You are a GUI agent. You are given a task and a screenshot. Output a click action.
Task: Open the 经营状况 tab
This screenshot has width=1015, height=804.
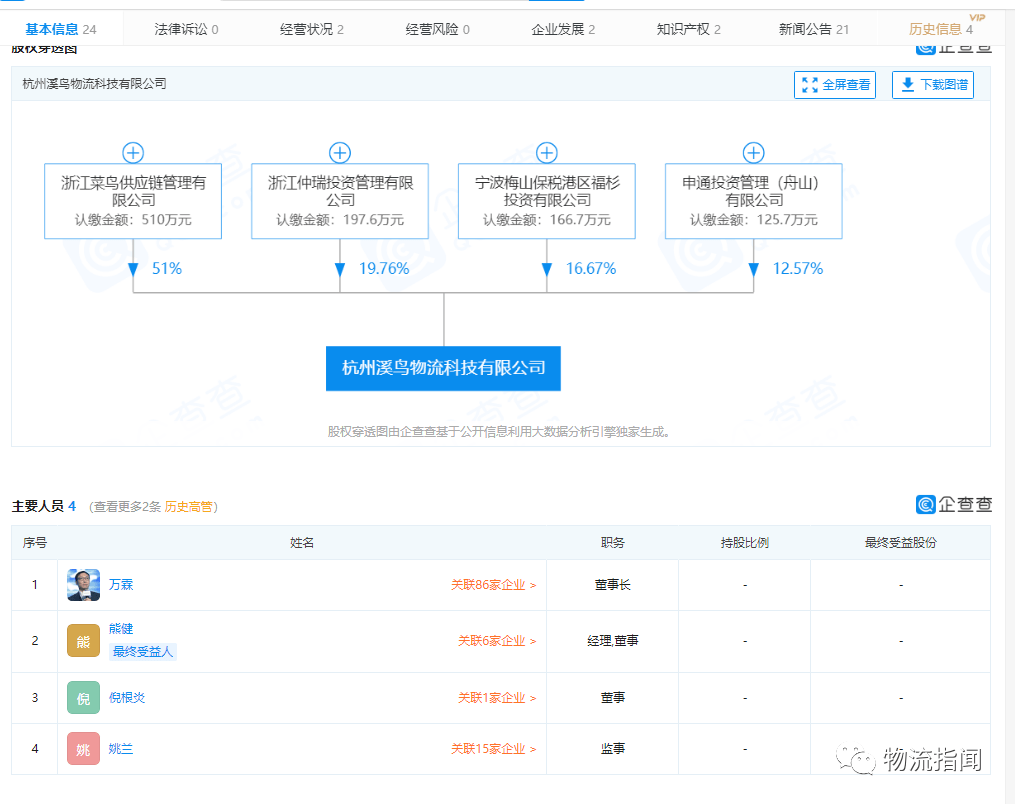[x=311, y=29]
